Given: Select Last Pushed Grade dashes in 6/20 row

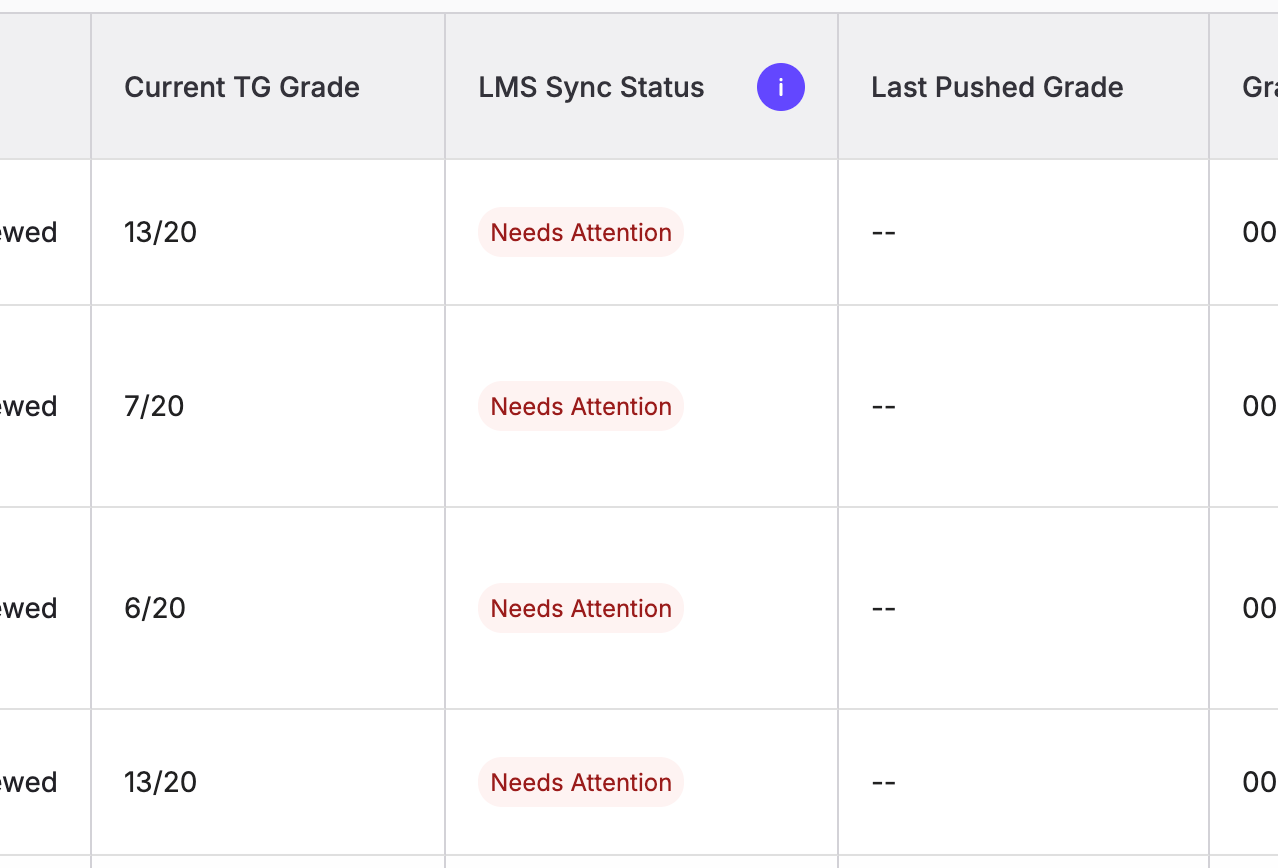Looking at the screenshot, I should [883, 608].
